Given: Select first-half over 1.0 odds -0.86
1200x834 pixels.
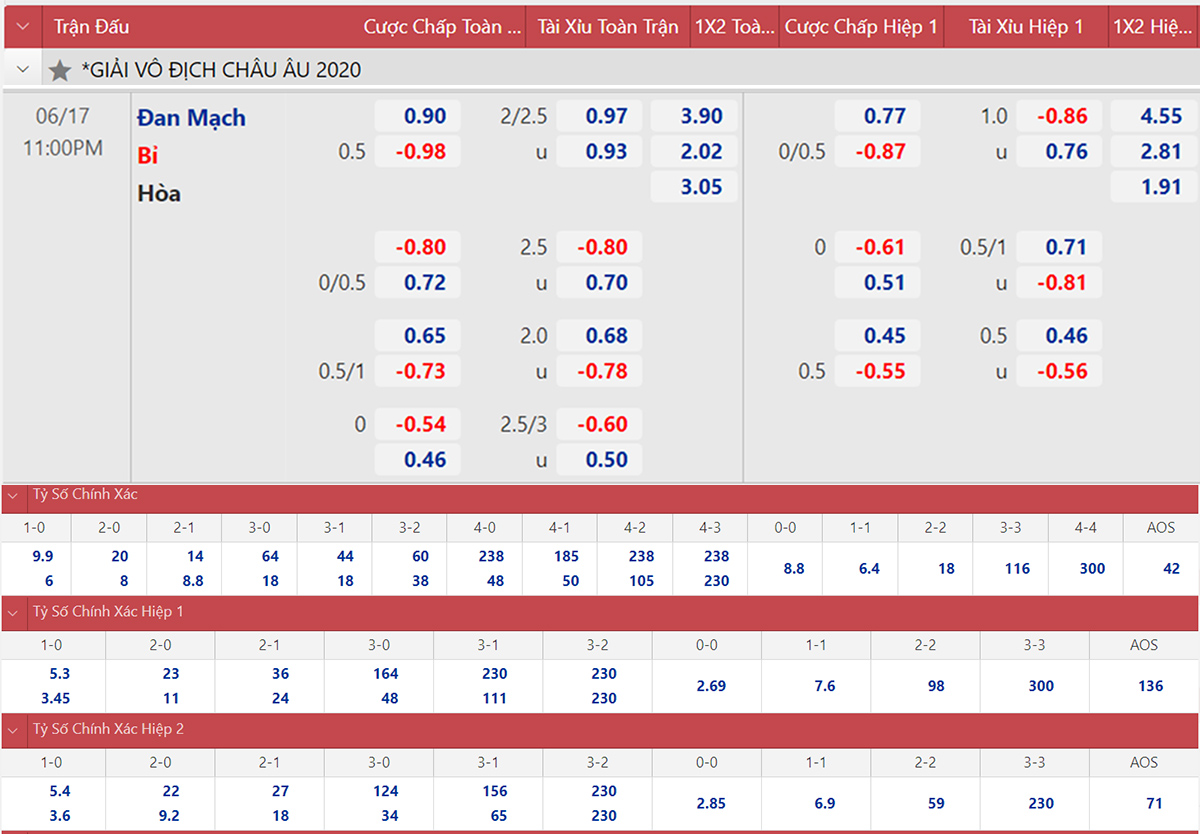Looking at the screenshot, I should (x=1061, y=116).
